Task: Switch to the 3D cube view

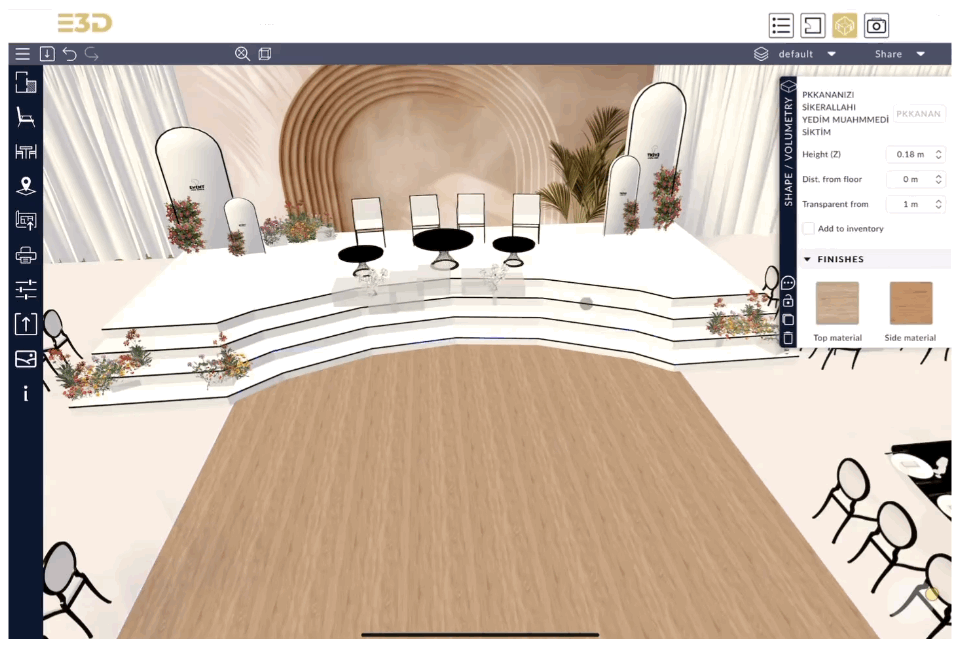Action: click(x=845, y=26)
